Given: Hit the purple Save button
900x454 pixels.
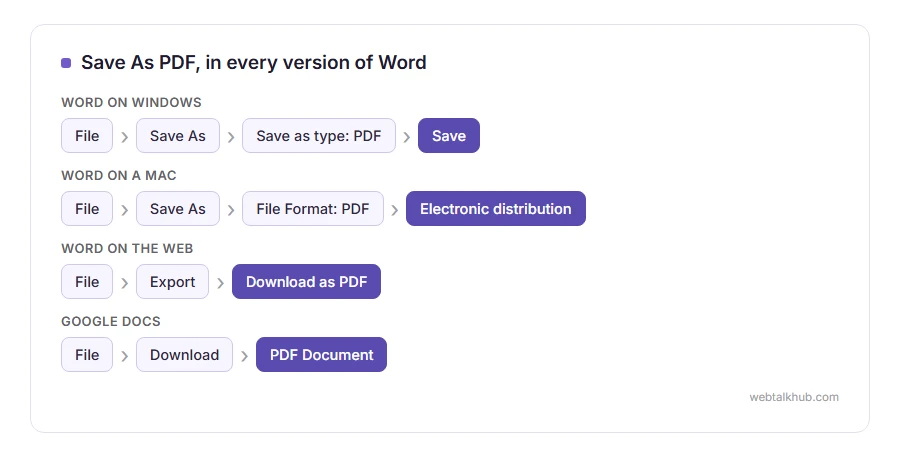Looking at the screenshot, I should click(449, 135).
